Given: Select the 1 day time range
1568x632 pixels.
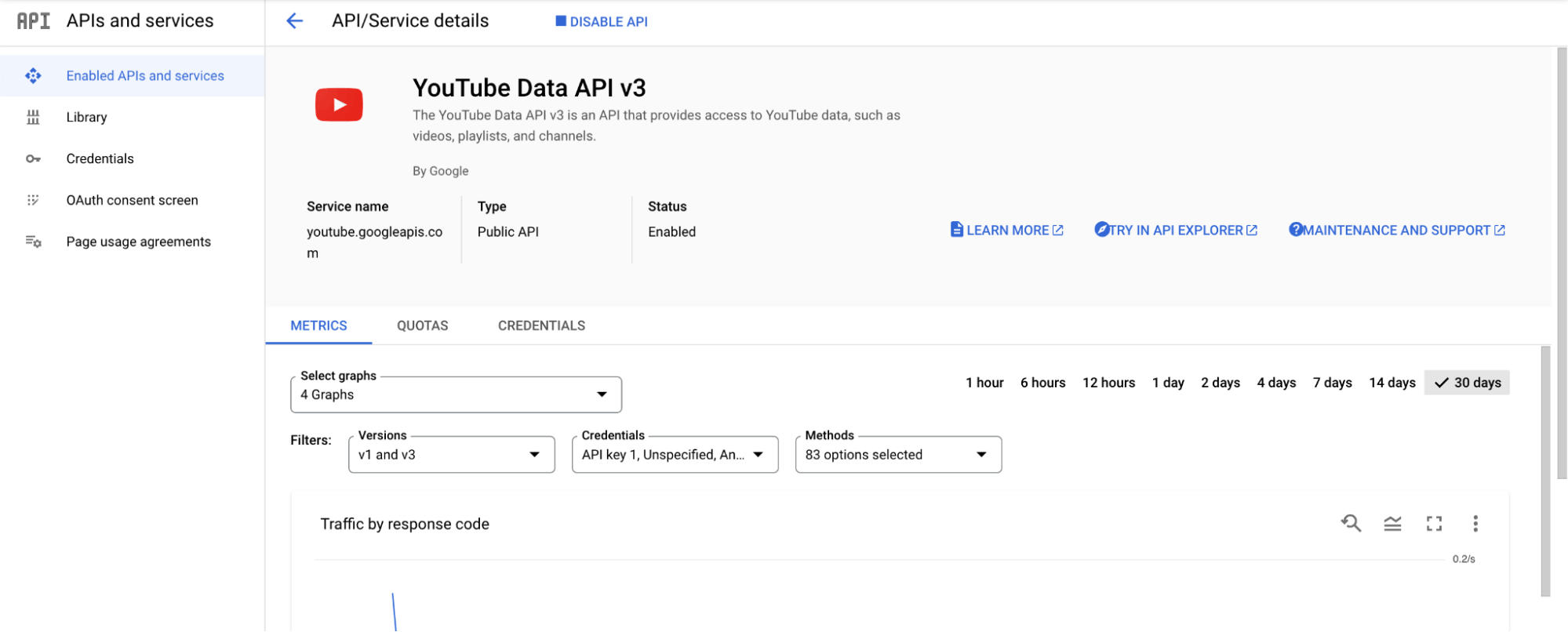Looking at the screenshot, I should point(1168,383).
